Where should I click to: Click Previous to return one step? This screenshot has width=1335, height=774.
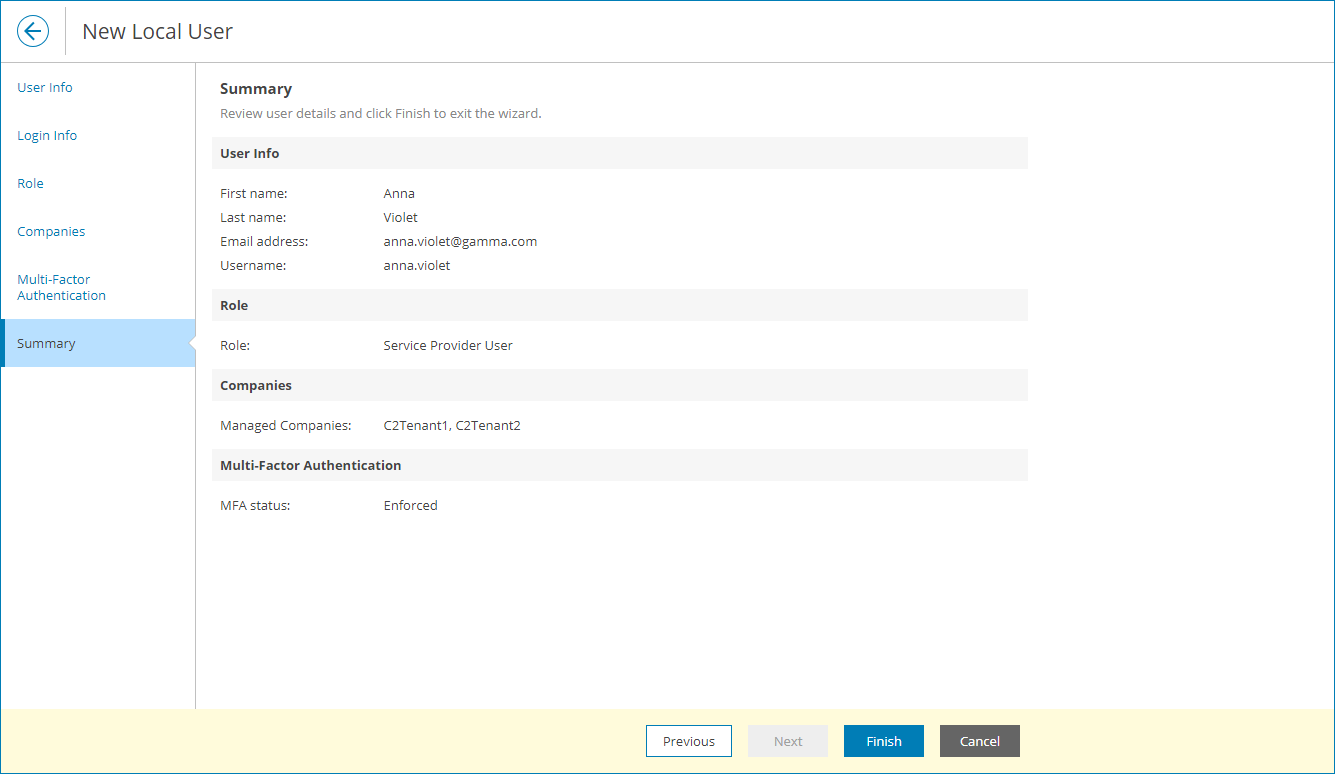tap(688, 741)
